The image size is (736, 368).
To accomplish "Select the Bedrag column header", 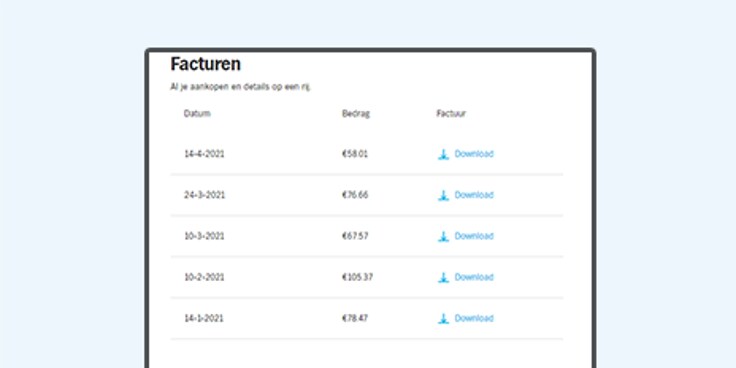I will (x=356, y=114).
